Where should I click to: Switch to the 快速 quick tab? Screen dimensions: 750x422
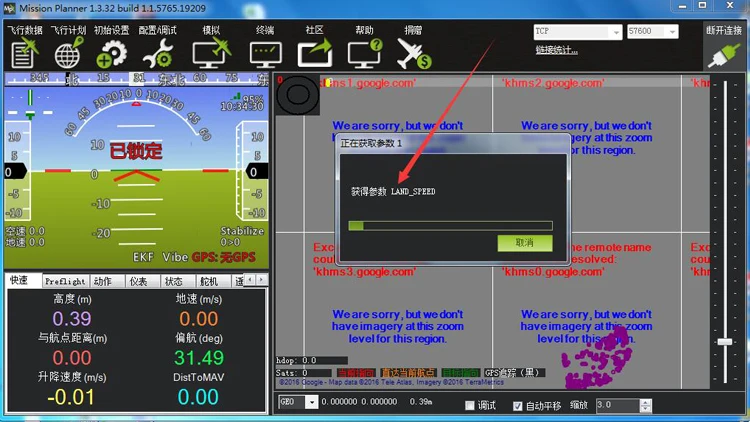23,280
